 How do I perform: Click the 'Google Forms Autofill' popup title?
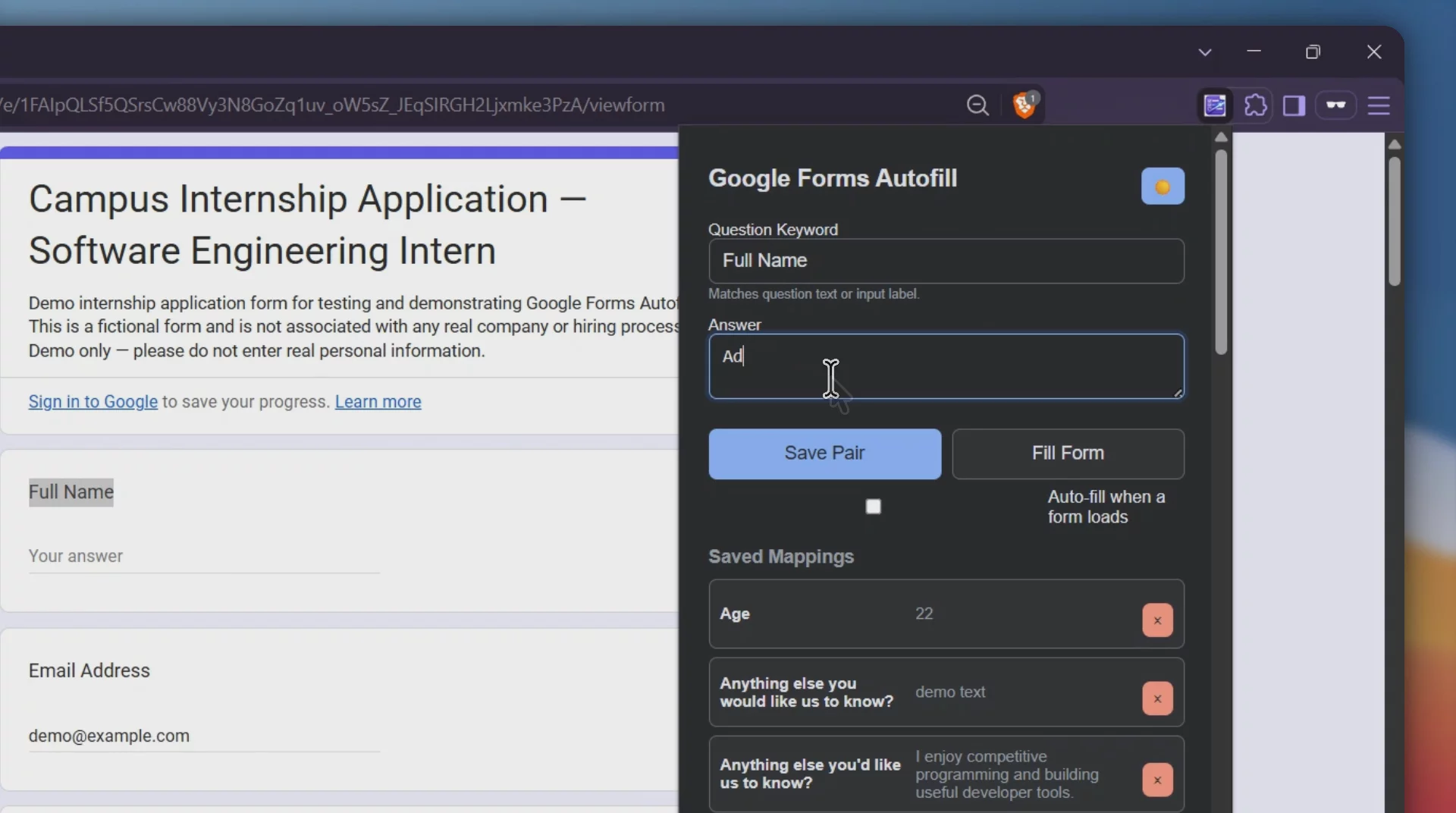[x=833, y=178]
